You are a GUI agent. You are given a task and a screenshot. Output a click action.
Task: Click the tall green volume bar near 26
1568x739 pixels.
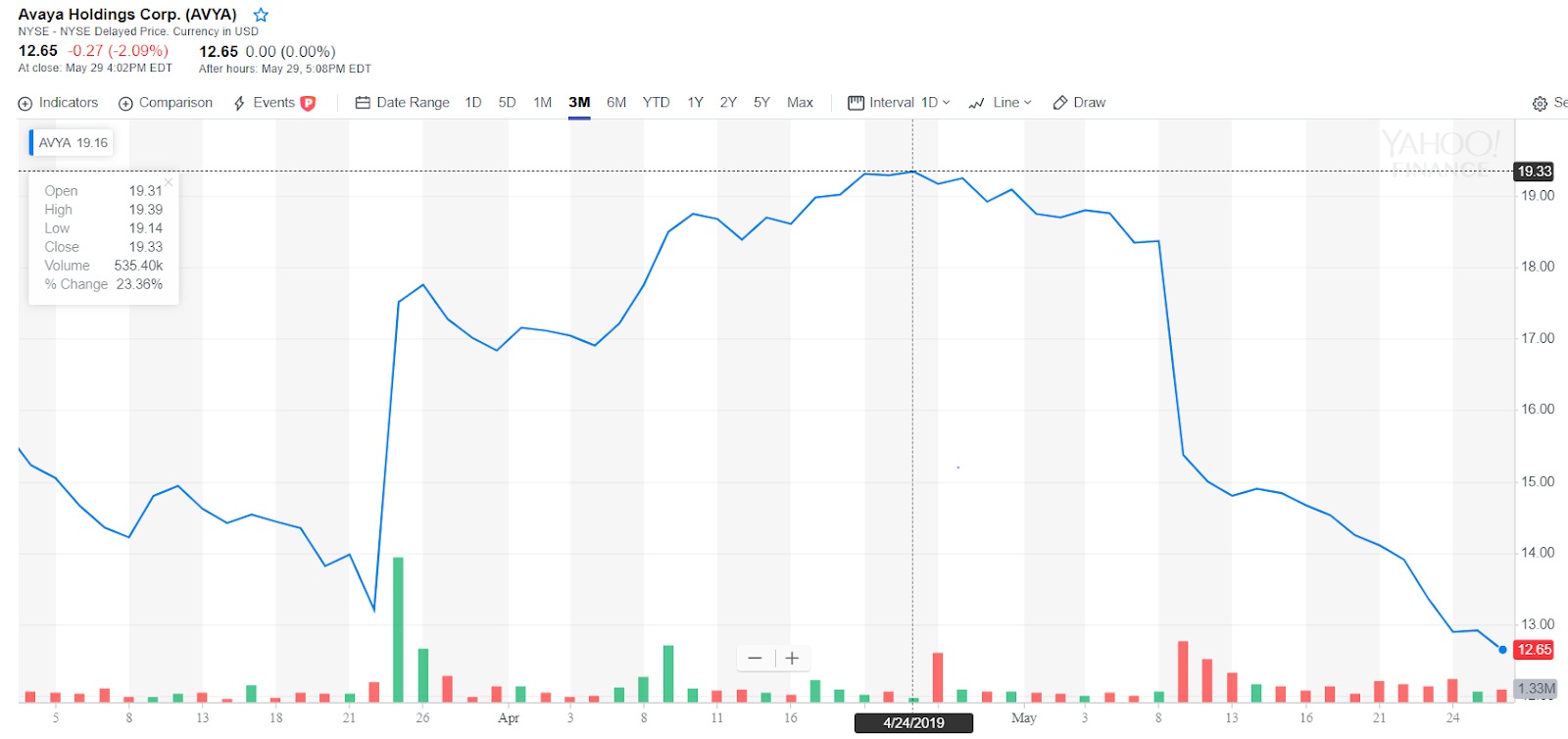(x=398, y=629)
